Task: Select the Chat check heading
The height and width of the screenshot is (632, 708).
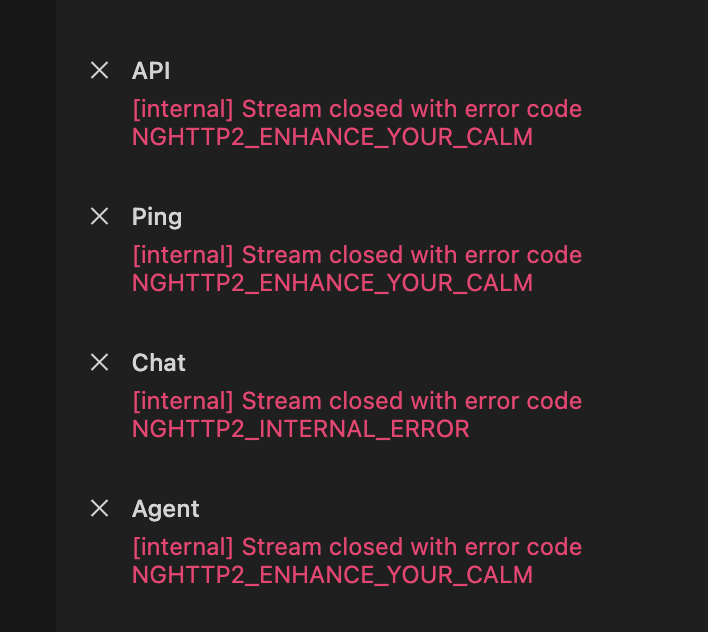Action: tap(159, 362)
